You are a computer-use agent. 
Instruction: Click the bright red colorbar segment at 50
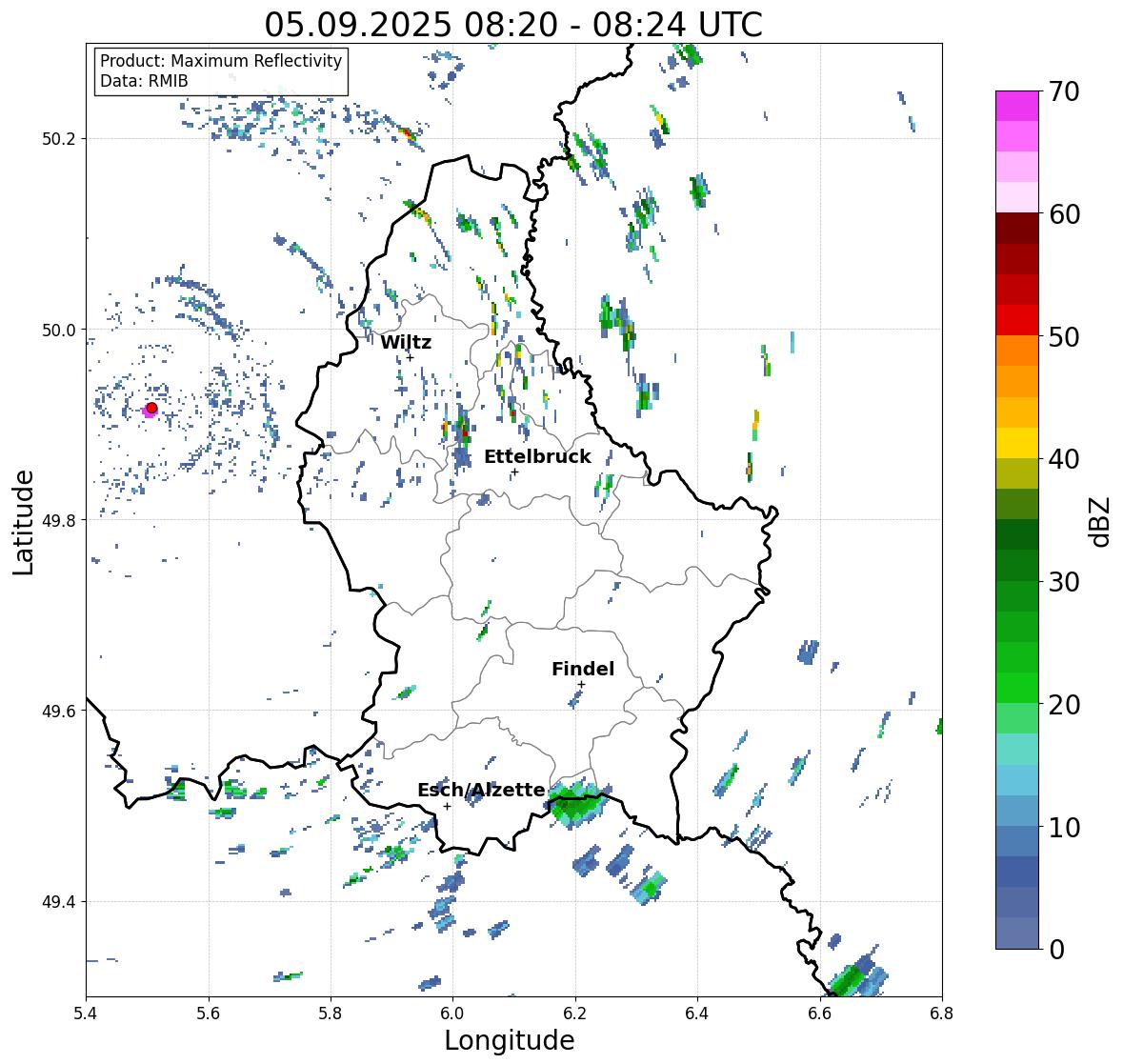[x=1017, y=320]
